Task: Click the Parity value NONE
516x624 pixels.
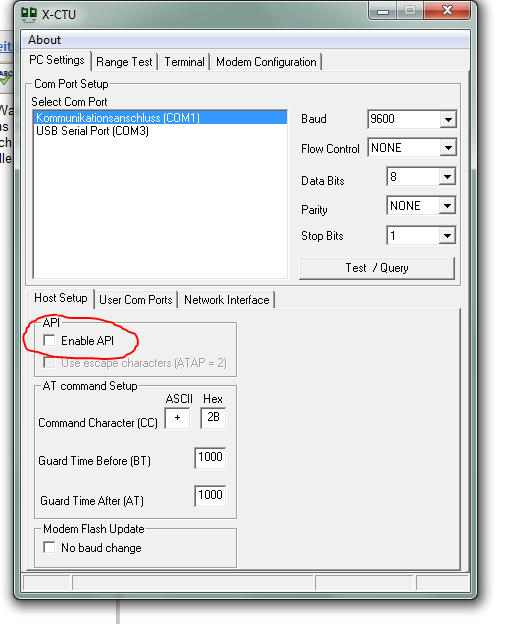Action: (x=413, y=206)
